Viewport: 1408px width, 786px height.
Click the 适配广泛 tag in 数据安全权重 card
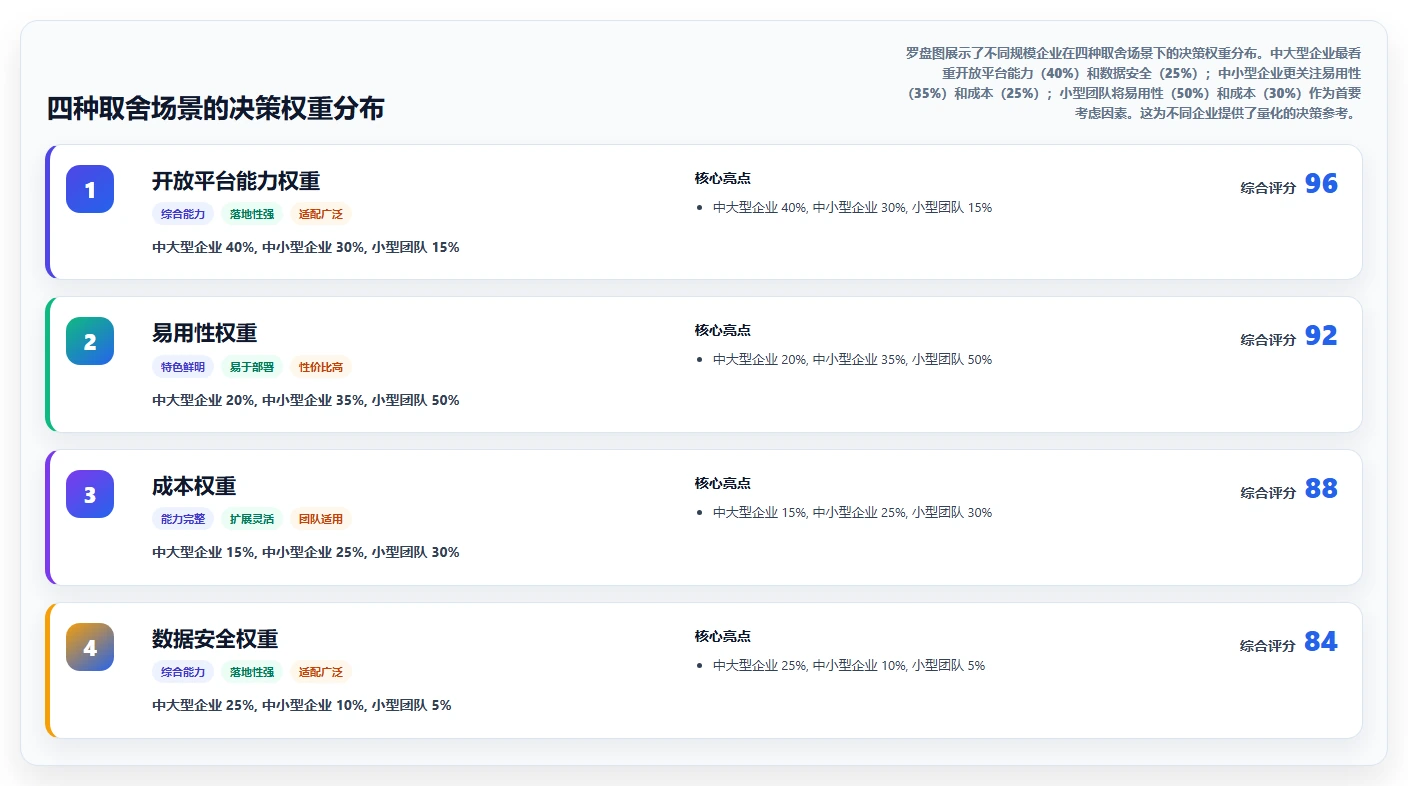[321, 672]
